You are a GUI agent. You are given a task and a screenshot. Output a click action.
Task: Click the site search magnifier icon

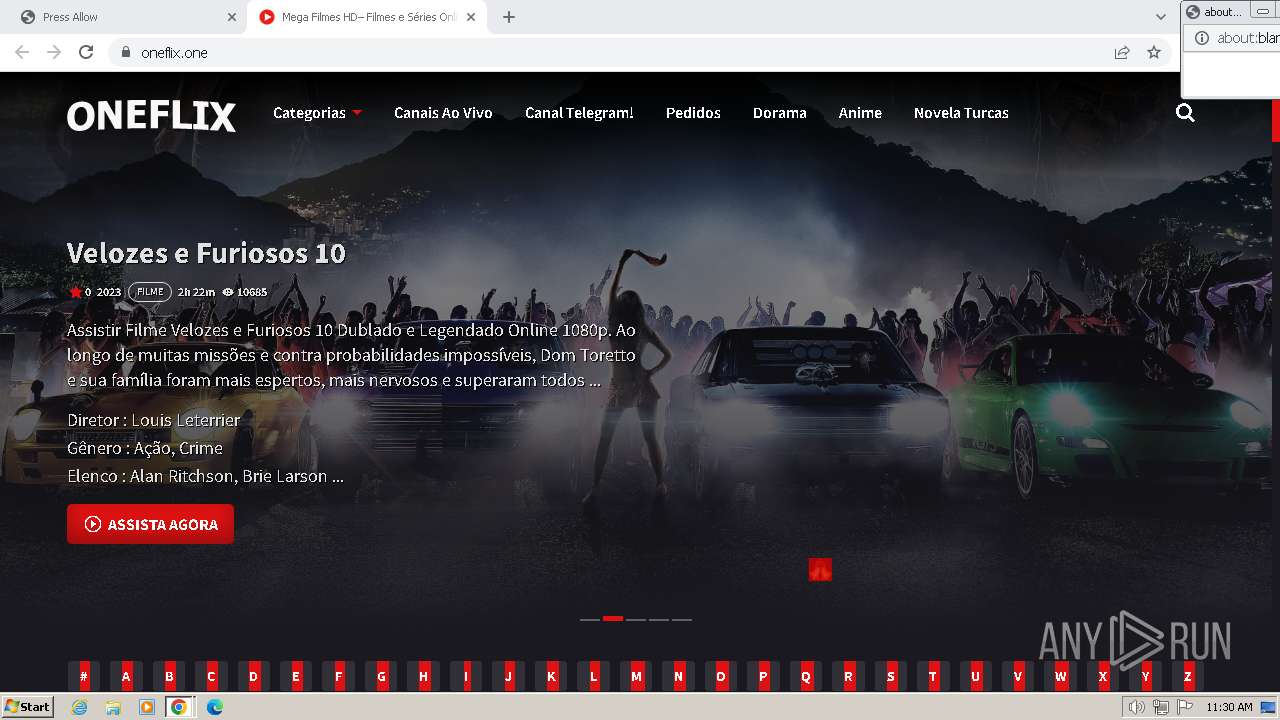pos(1185,113)
